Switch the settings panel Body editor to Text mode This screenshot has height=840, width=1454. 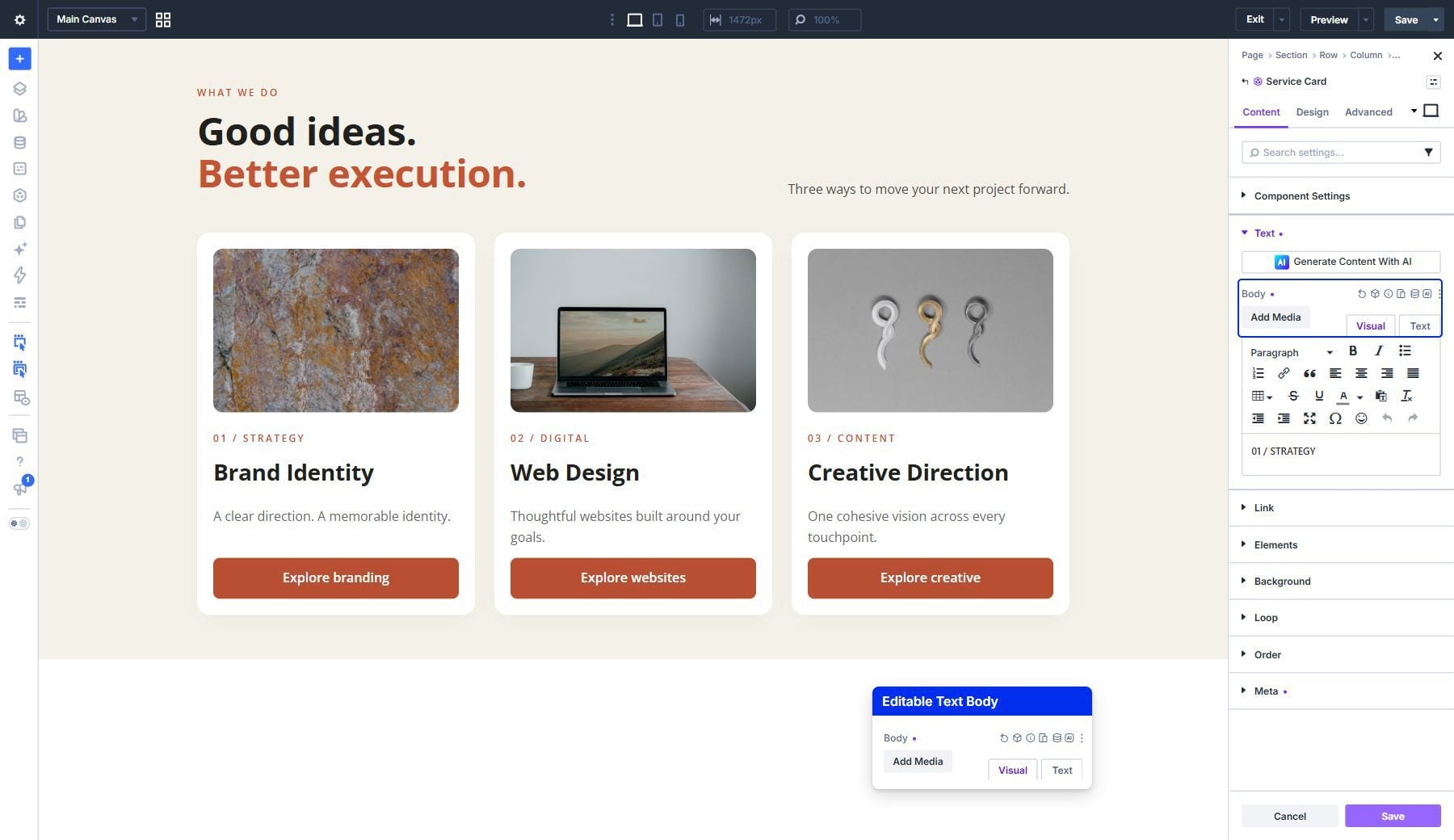point(1419,326)
